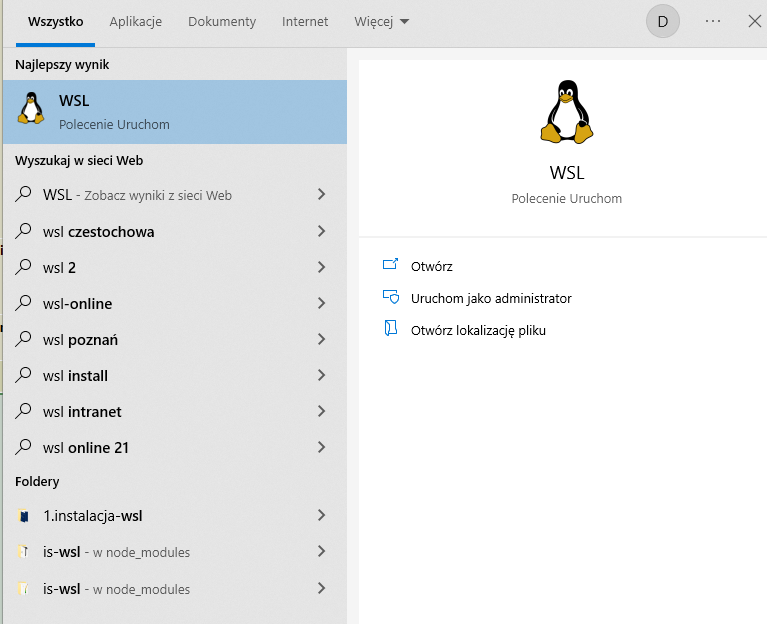Click the search icon beside 'wsl czestochowa'
Image resolution: width=767 pixels, height=624 pixels.
pyautogui.click(x=23, y=231)
